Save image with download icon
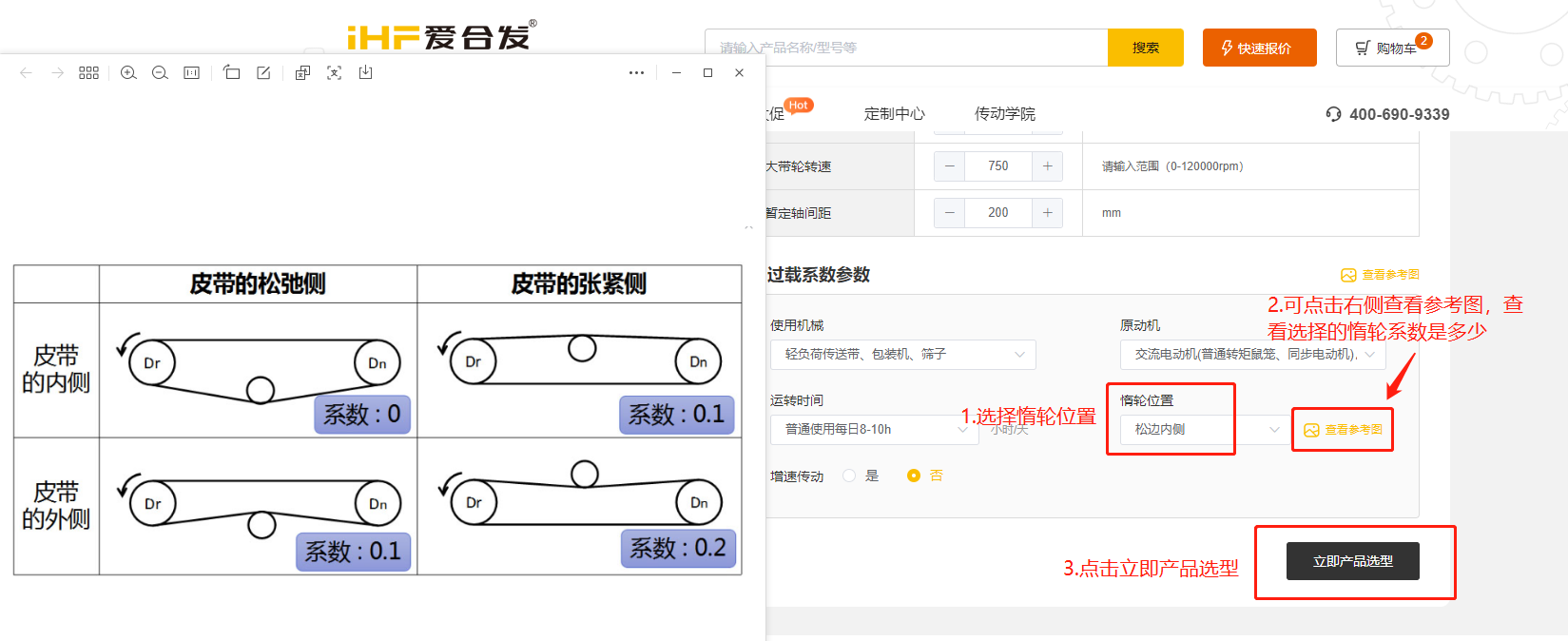The height and width of the screenshot is (641, 1568). click(x=365, y=73)
